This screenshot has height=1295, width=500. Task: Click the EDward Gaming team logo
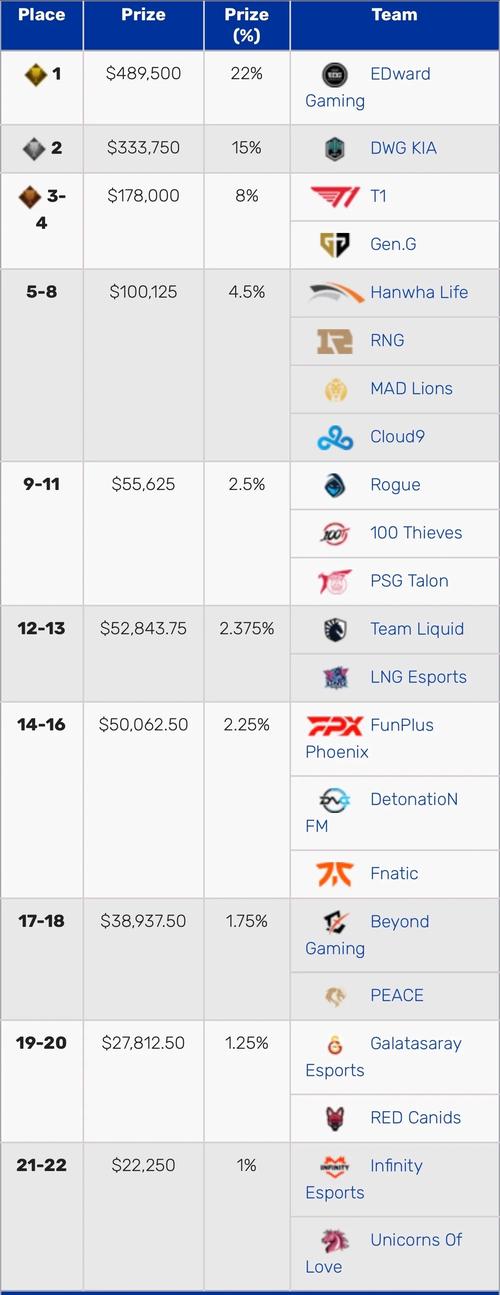(335, 75)
